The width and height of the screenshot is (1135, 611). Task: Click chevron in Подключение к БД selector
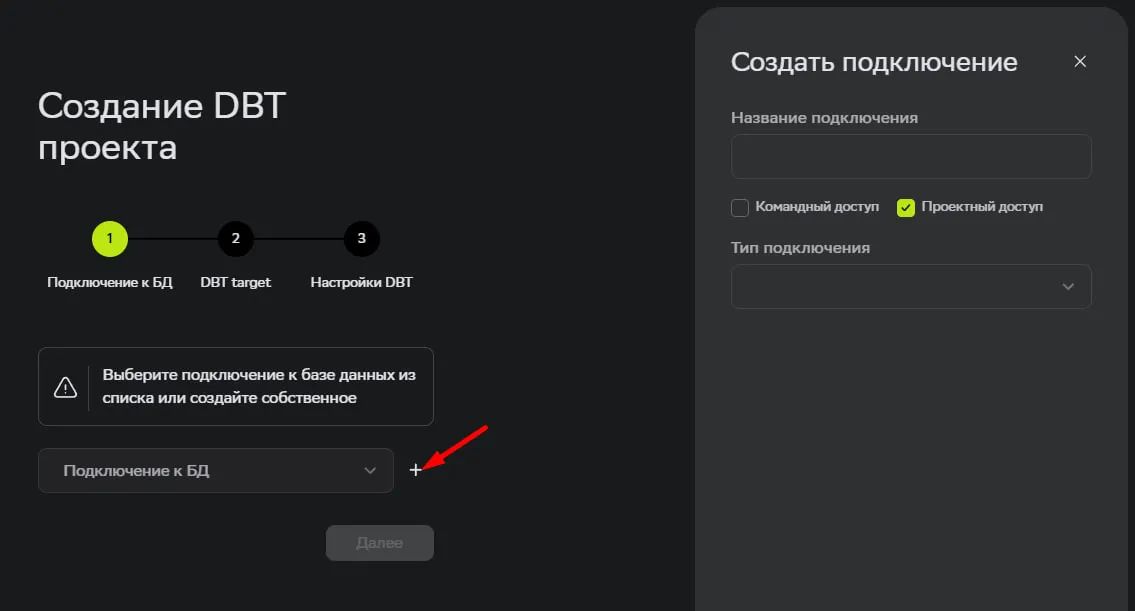pos(370,471)
